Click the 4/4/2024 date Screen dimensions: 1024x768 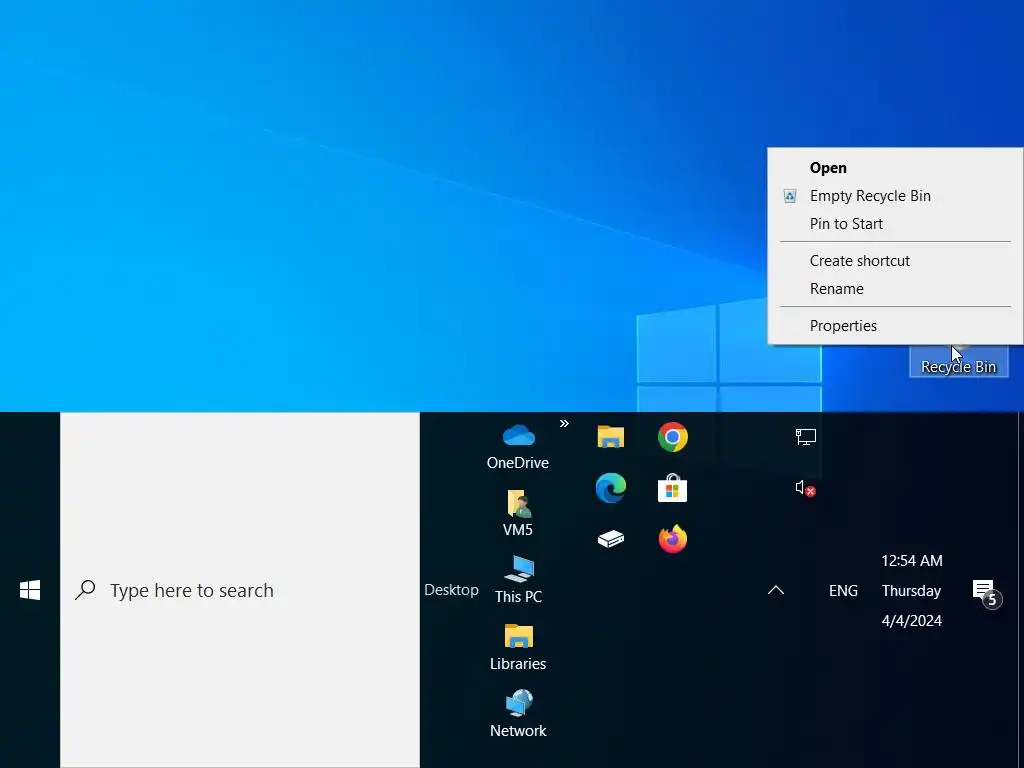(x=912, y=620)
